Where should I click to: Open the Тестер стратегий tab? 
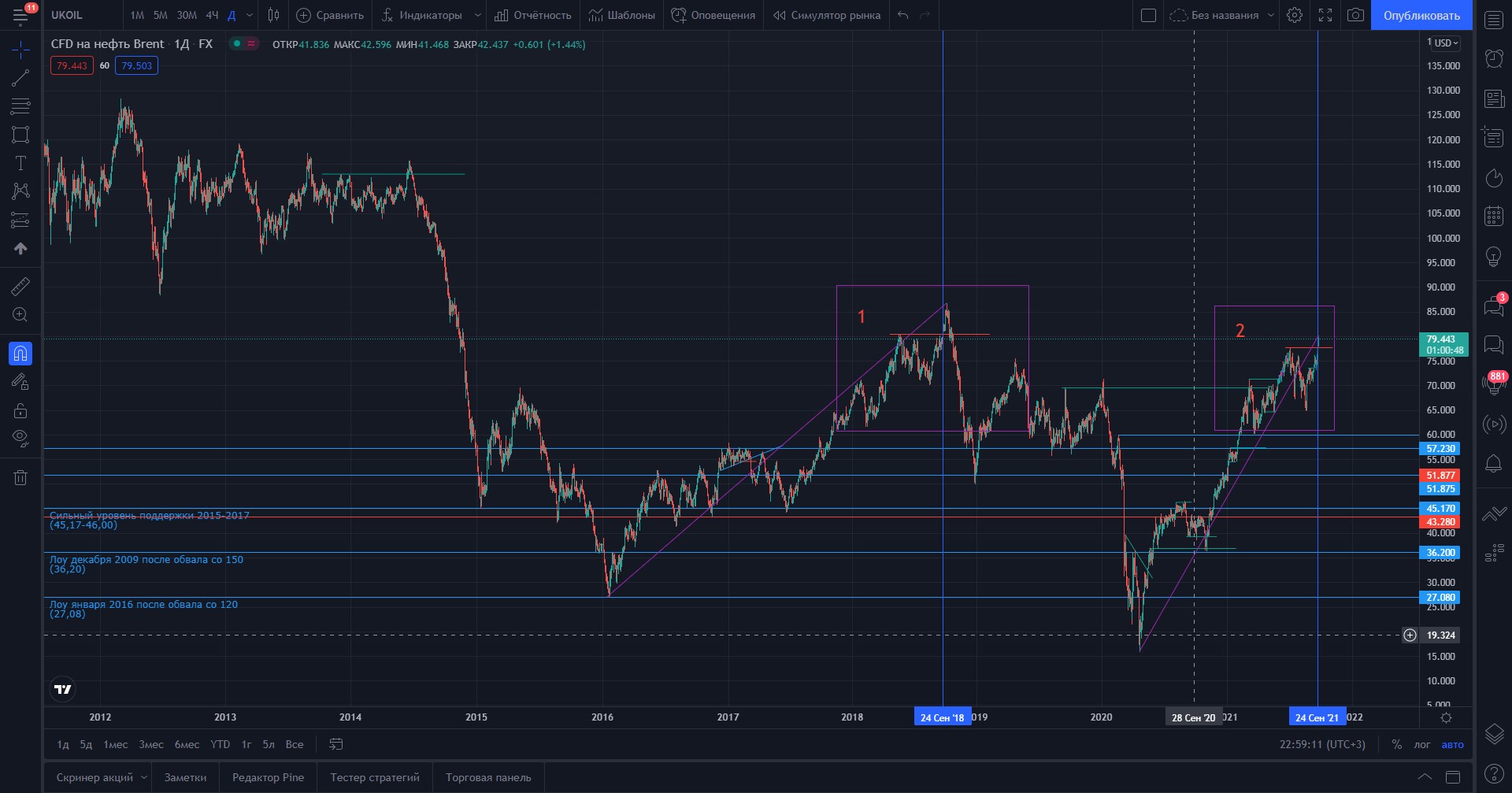click(x=375, y=777)
